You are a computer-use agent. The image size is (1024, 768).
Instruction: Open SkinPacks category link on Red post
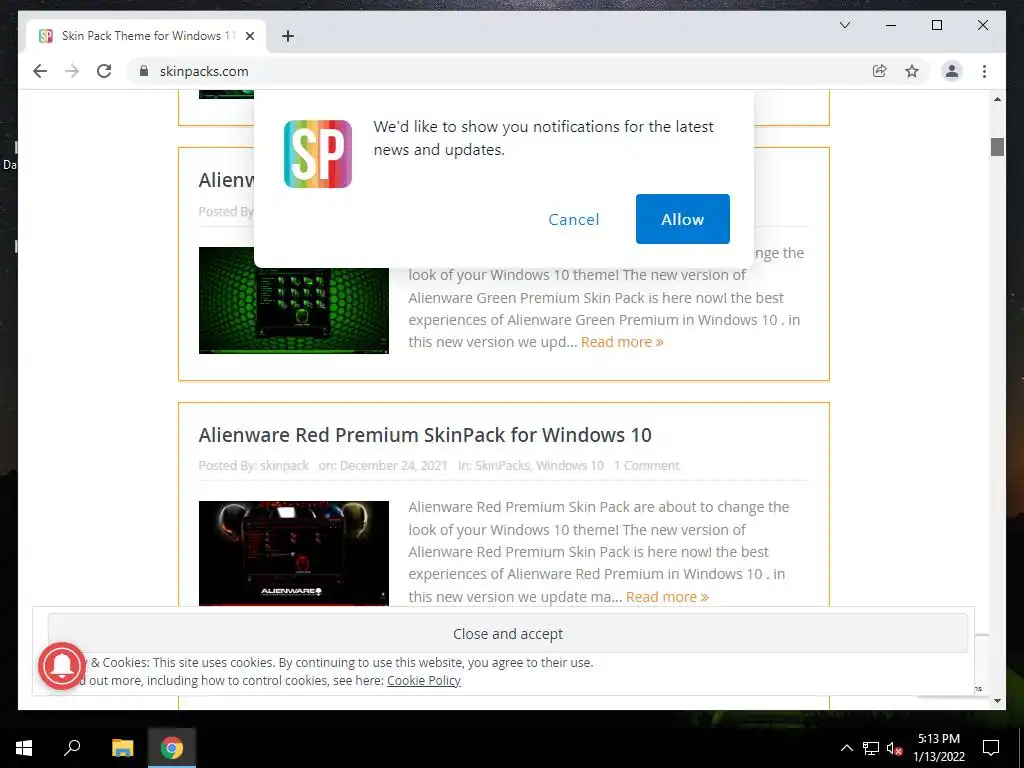pos(502,466)
